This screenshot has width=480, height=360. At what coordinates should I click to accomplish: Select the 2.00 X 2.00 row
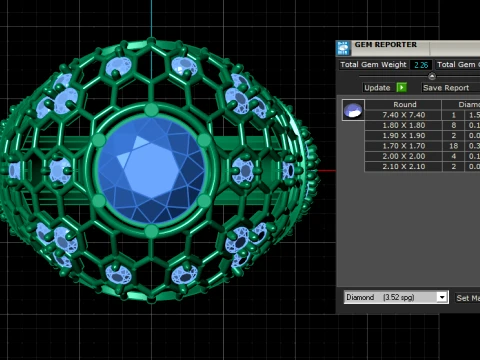pos(422,156)
